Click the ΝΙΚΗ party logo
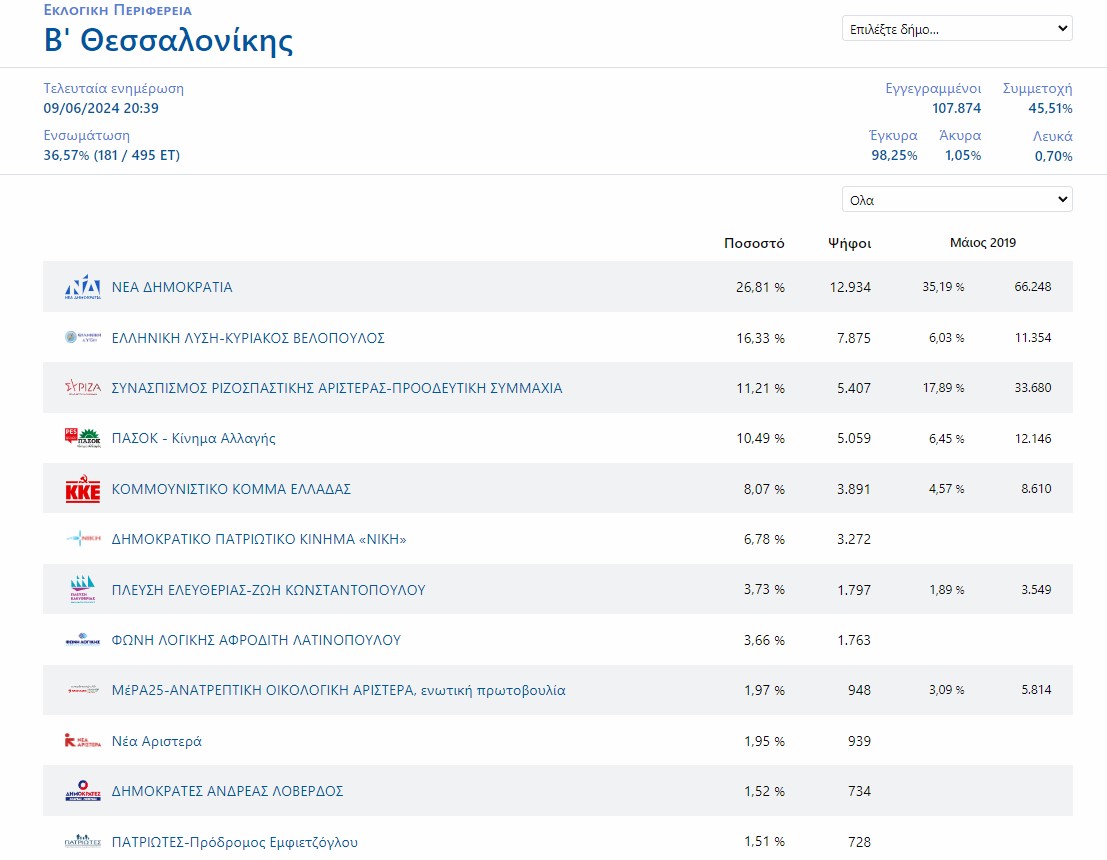Image resolution: width=1107 pixels, height=860 pixels. tap(83, 540)
